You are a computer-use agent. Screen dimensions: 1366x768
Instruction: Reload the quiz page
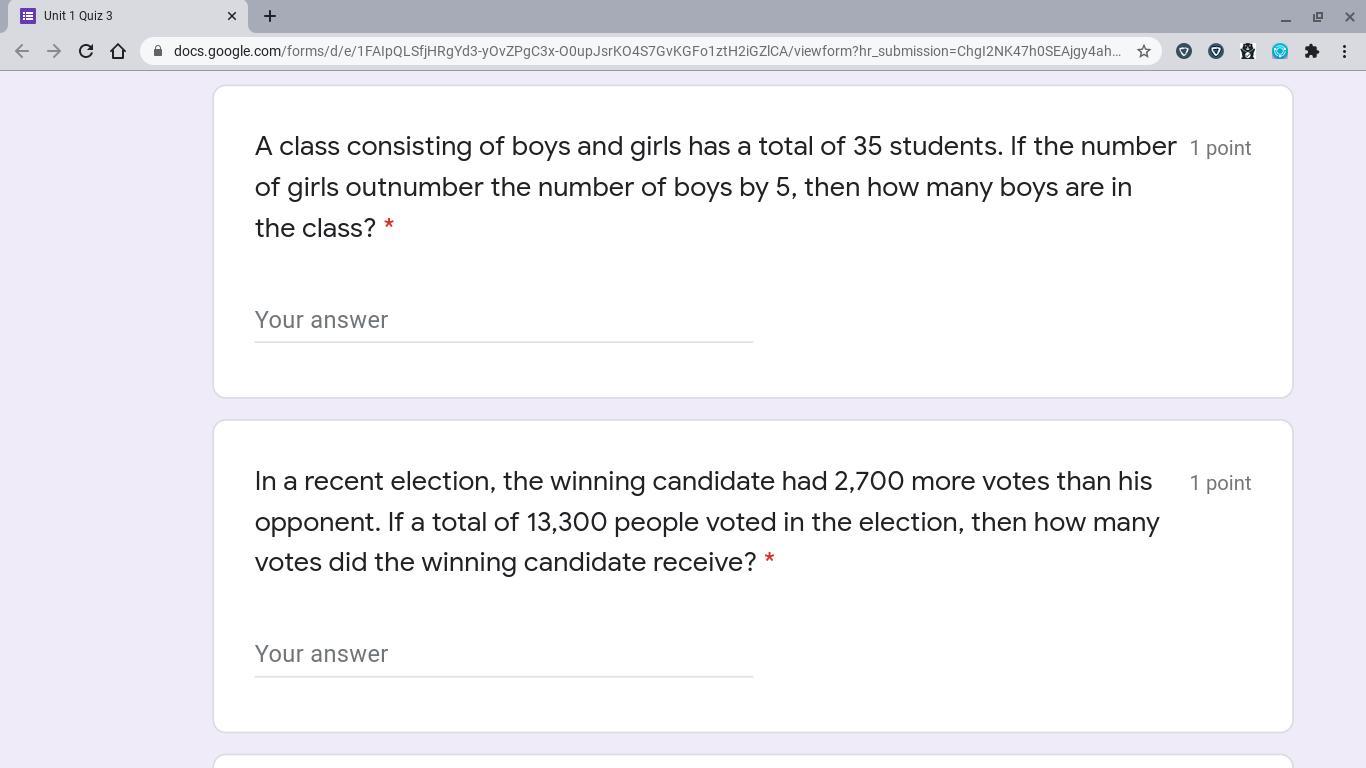(86, 51)
